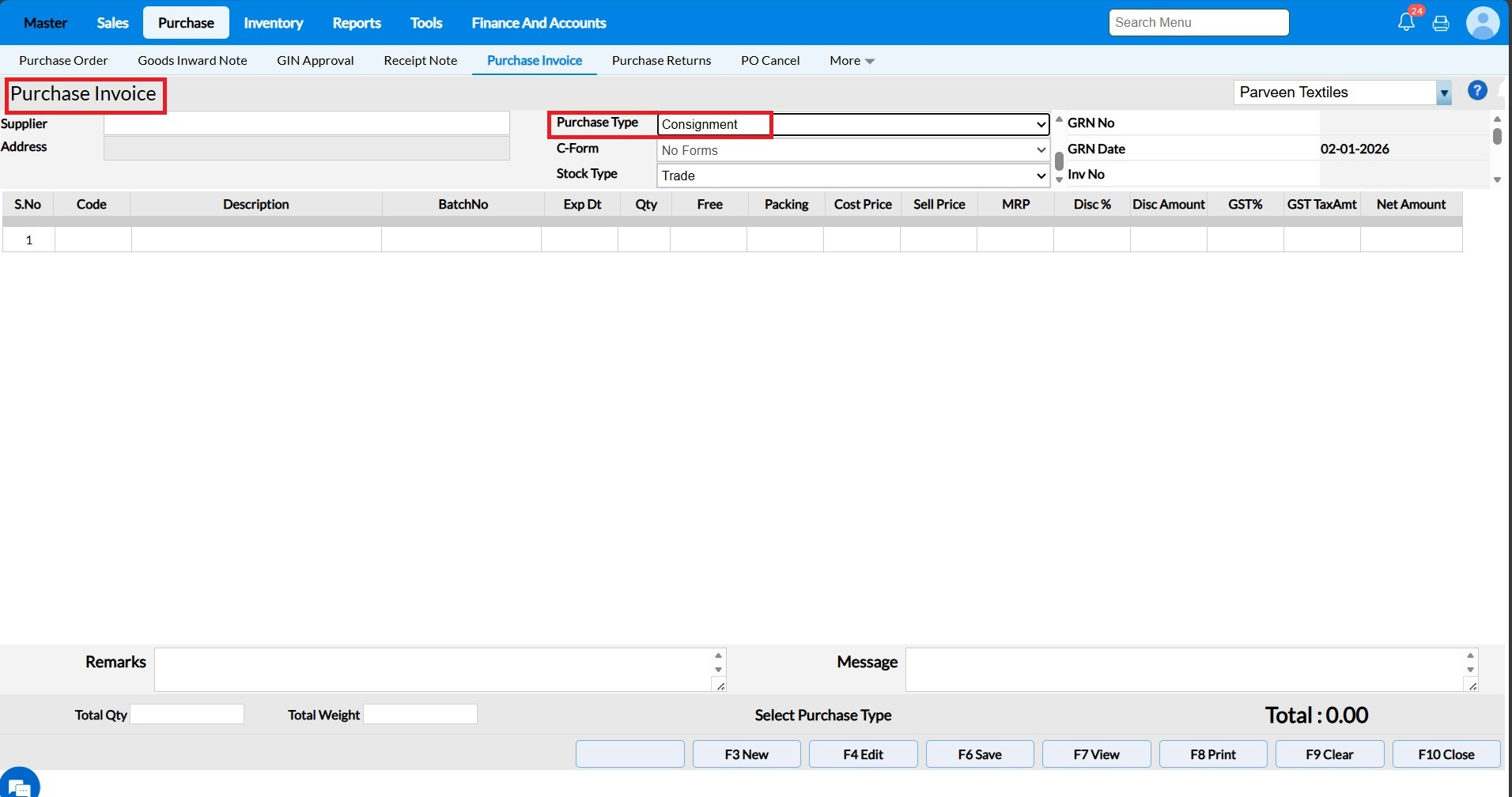1512x797 pixels.
Task: Expand the Purchase Type dropdown
Action: (x=852, y=124)
